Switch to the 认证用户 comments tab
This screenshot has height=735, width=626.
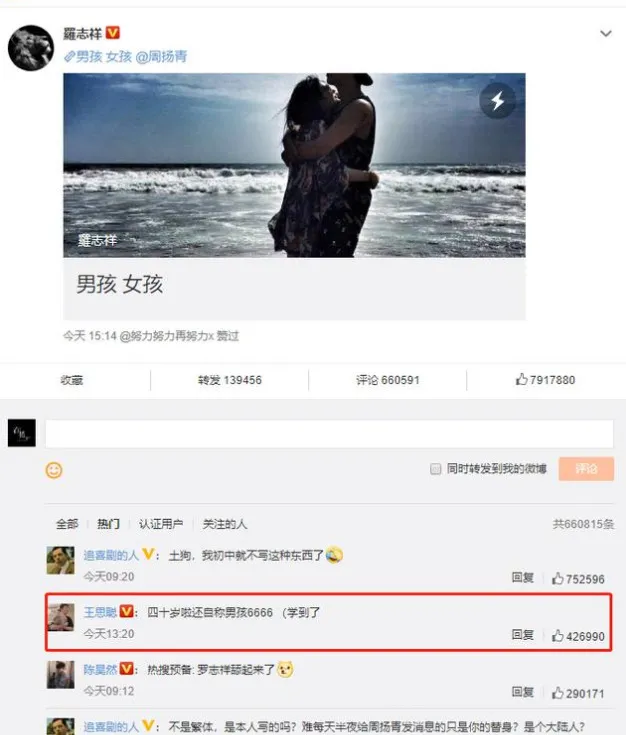[161, 524]
